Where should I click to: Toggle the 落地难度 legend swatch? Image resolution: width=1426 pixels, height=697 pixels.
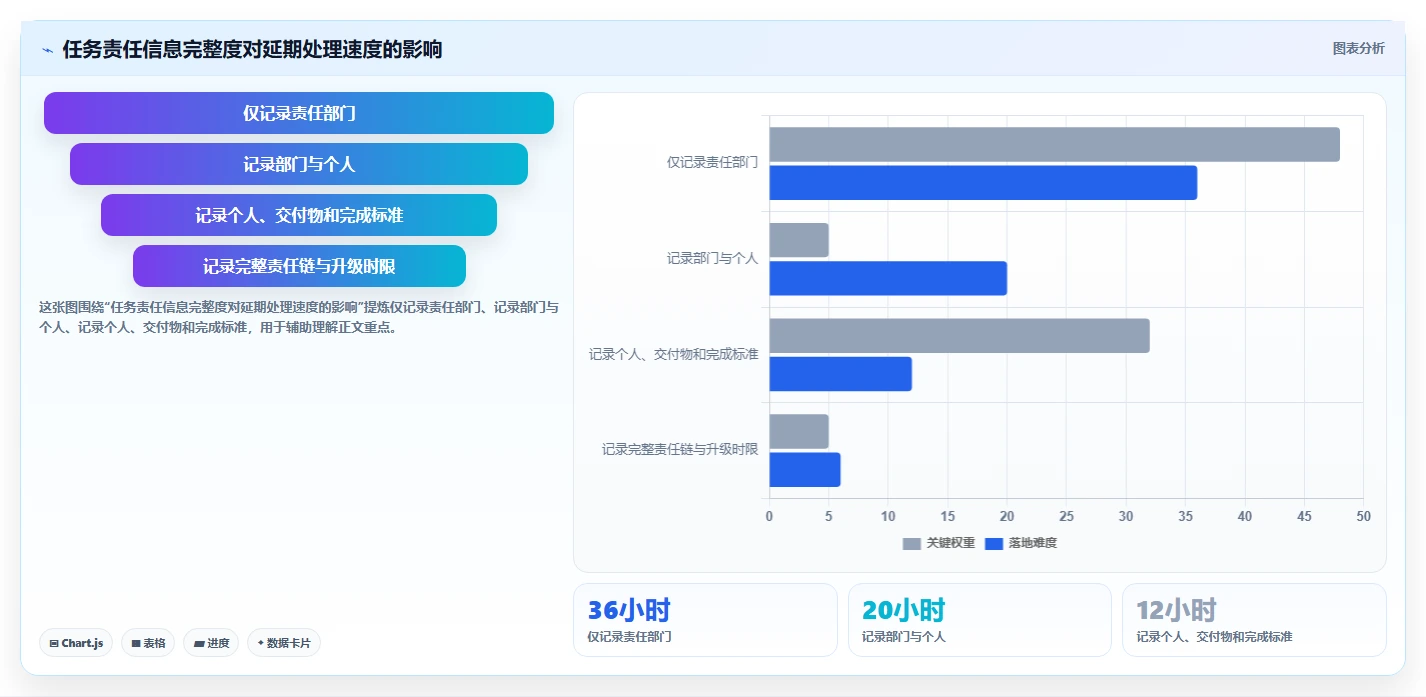994,543
